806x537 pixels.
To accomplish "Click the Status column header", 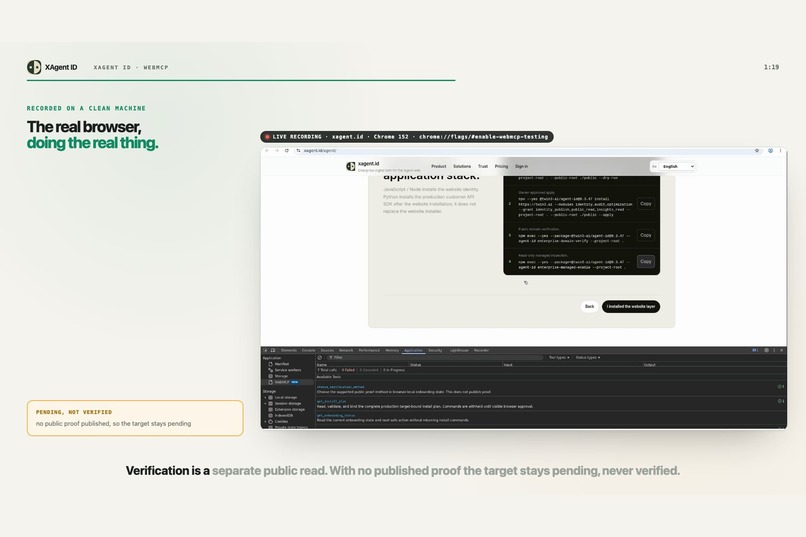I will (x=415, y=364).
